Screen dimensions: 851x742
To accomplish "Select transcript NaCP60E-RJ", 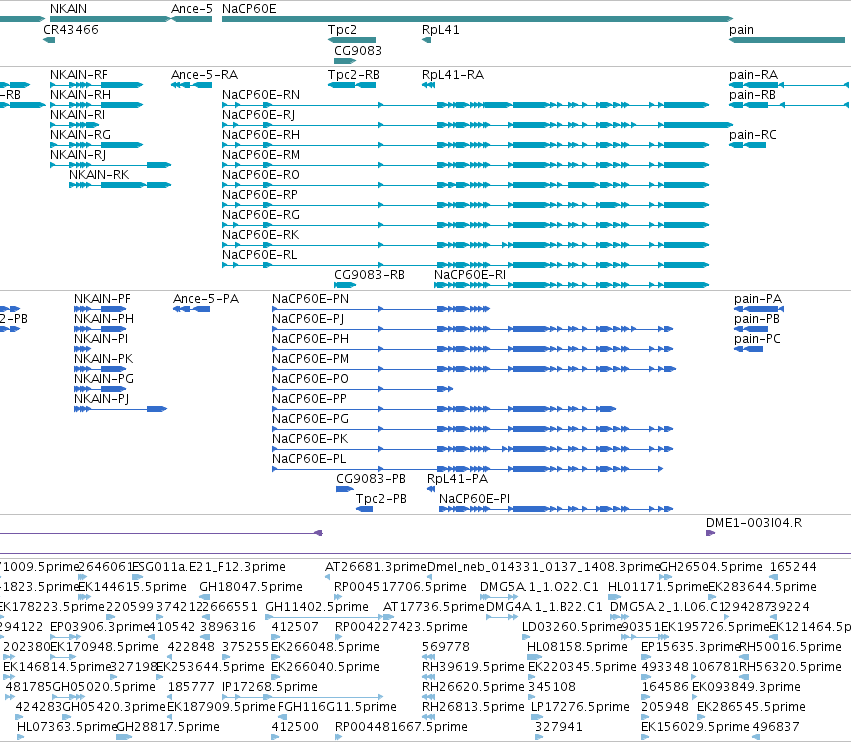I will (x=259, y=115).
